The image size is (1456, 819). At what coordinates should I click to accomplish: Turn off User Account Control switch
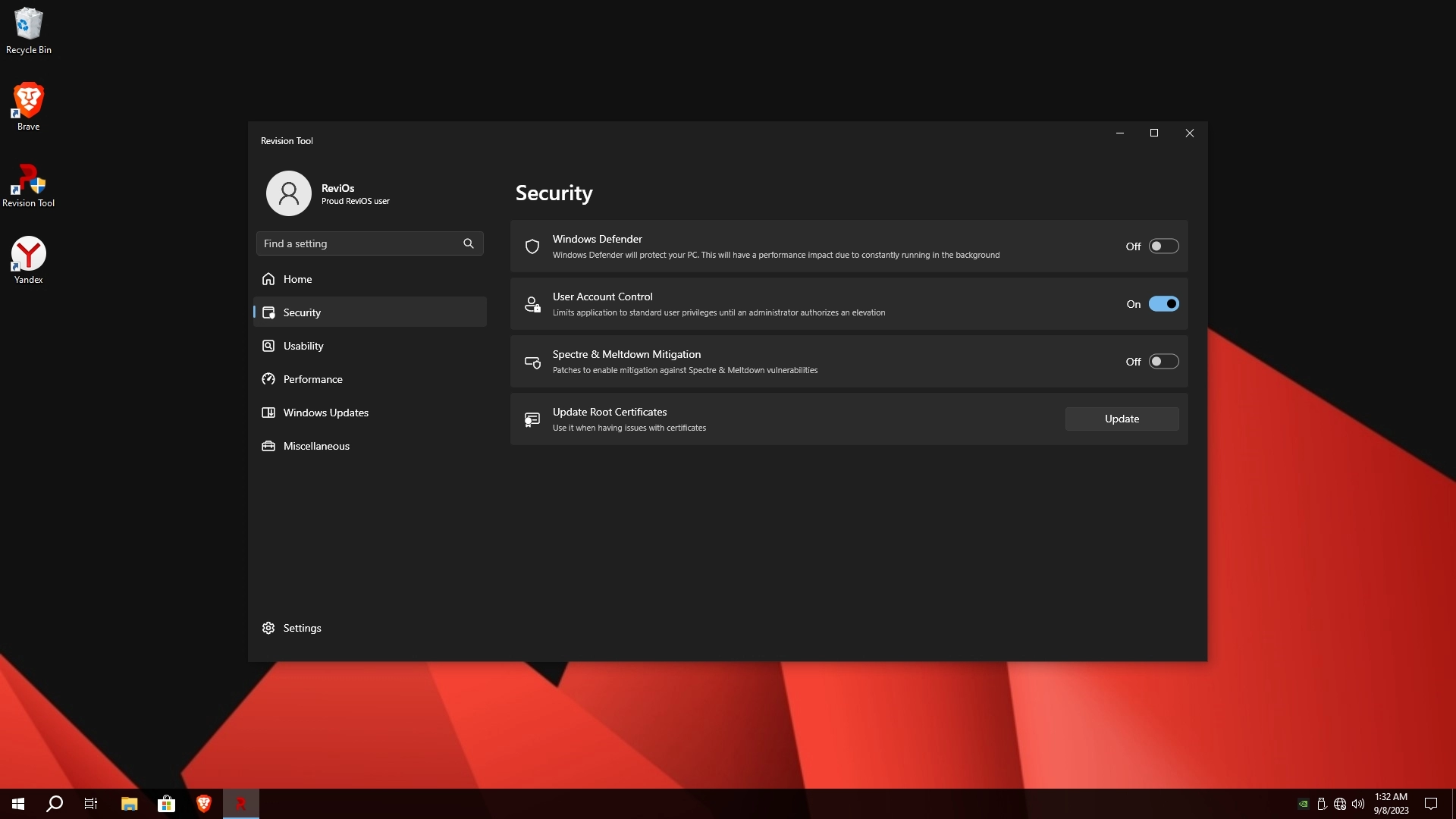point(1163,304)
